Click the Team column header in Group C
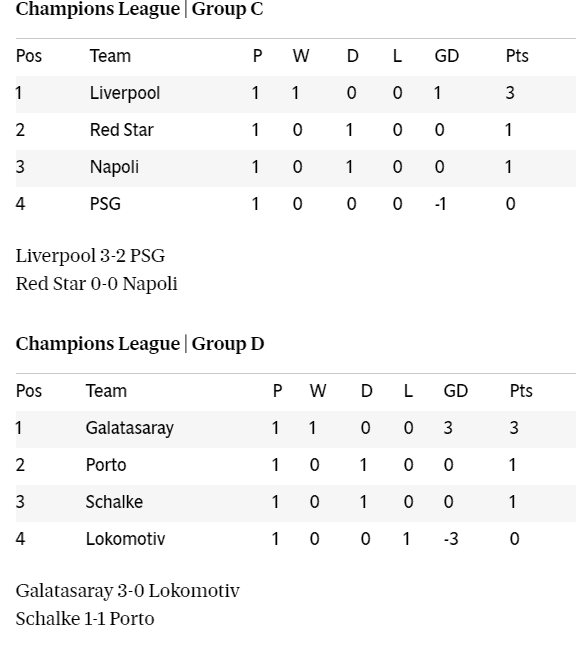586x658 pixels. [110, 56]
